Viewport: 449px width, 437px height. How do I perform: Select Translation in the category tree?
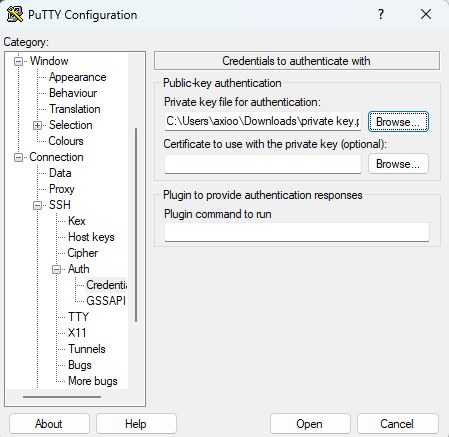pyautogui.click(x=75, y=109)
